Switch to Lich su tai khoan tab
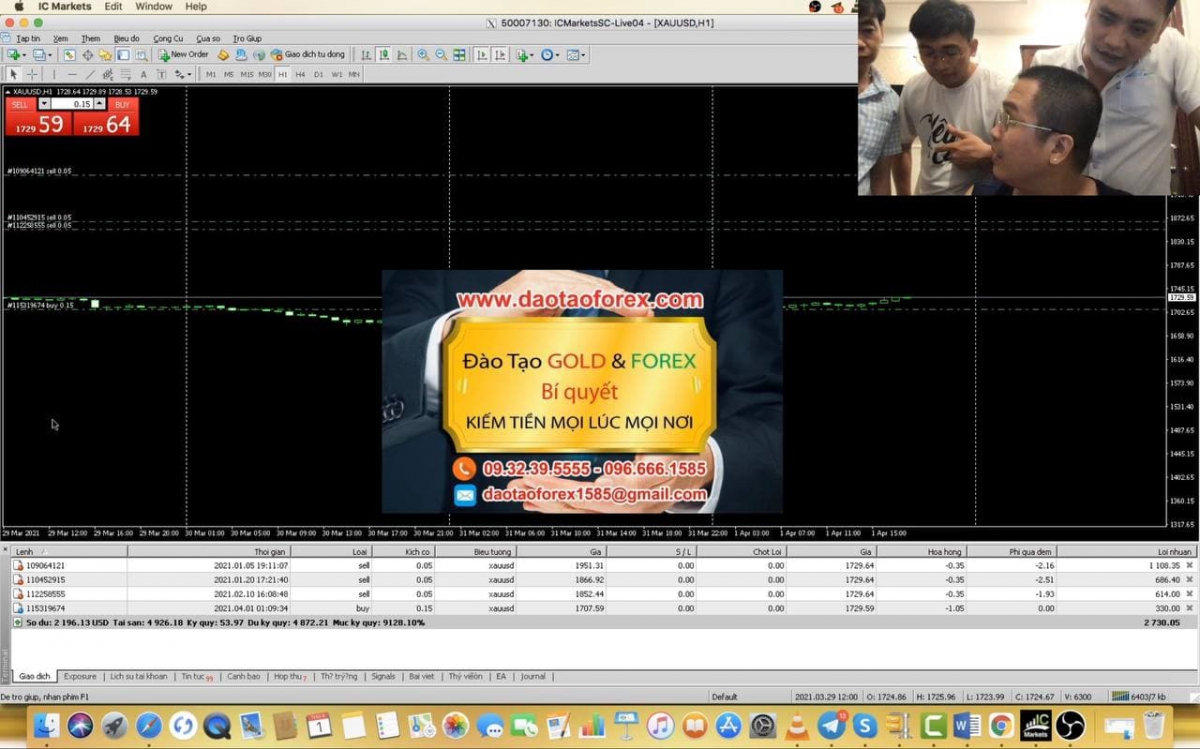This screenshot has height=749, width=1200. point(138,677)
